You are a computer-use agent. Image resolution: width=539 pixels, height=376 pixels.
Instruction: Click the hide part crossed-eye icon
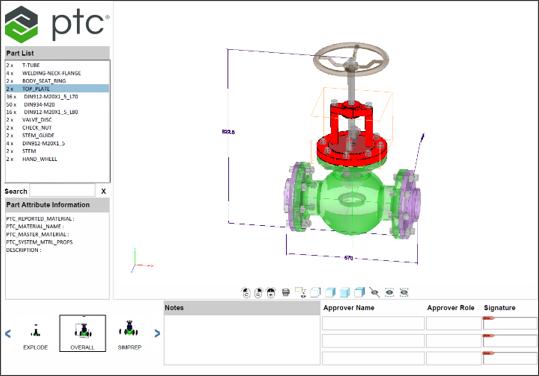(x=374, y=292)
